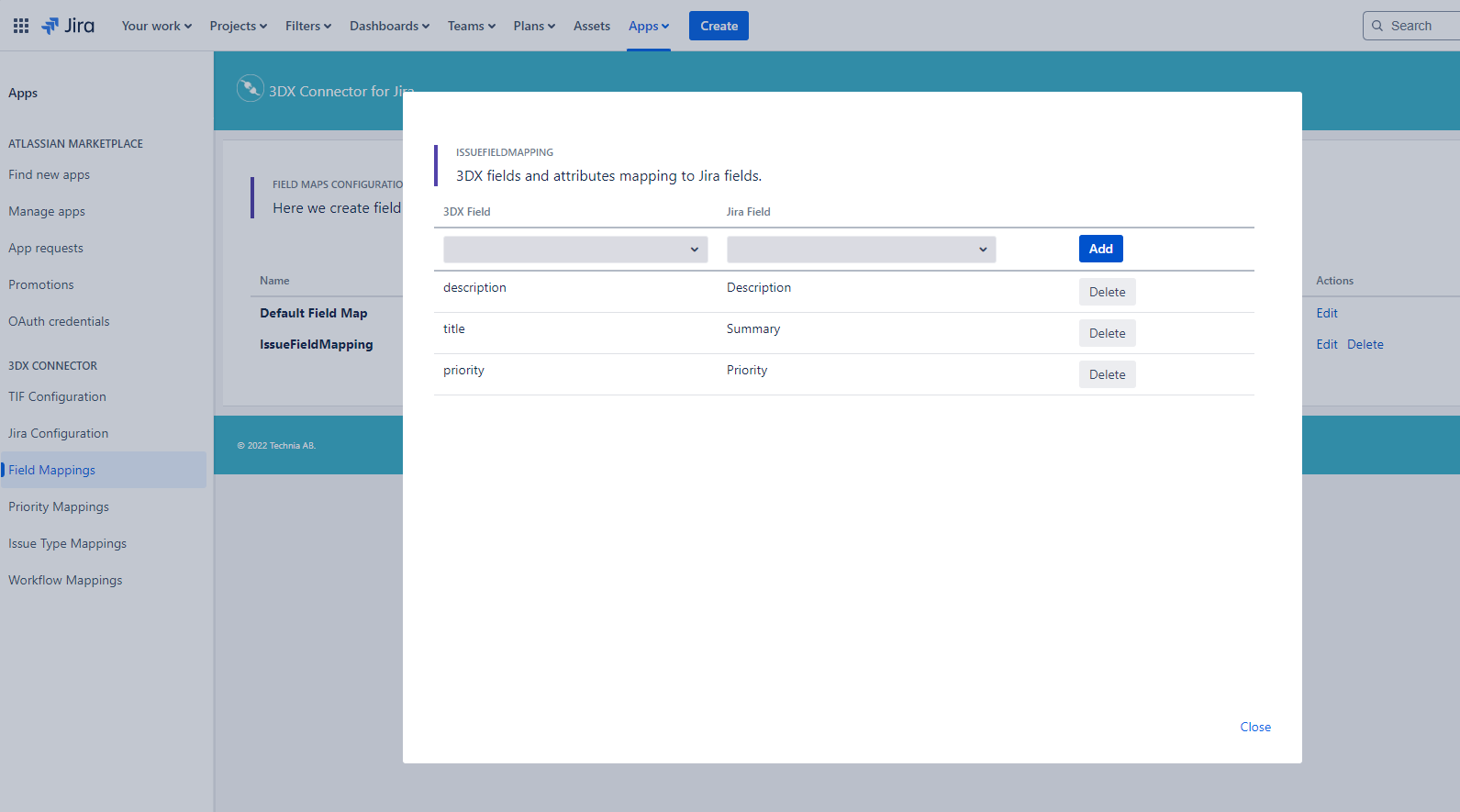
Task: Expand the Dashboards menu
Action: coord(389,26)
